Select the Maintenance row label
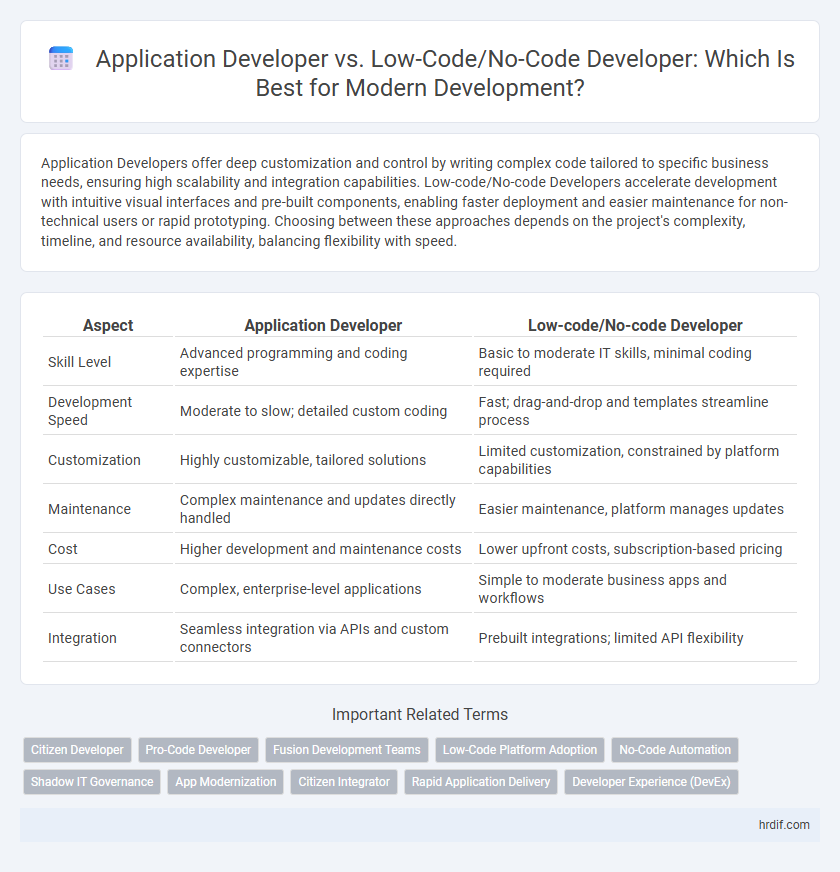This screenshot has height=872, width=840. click(x=89, y=509)
